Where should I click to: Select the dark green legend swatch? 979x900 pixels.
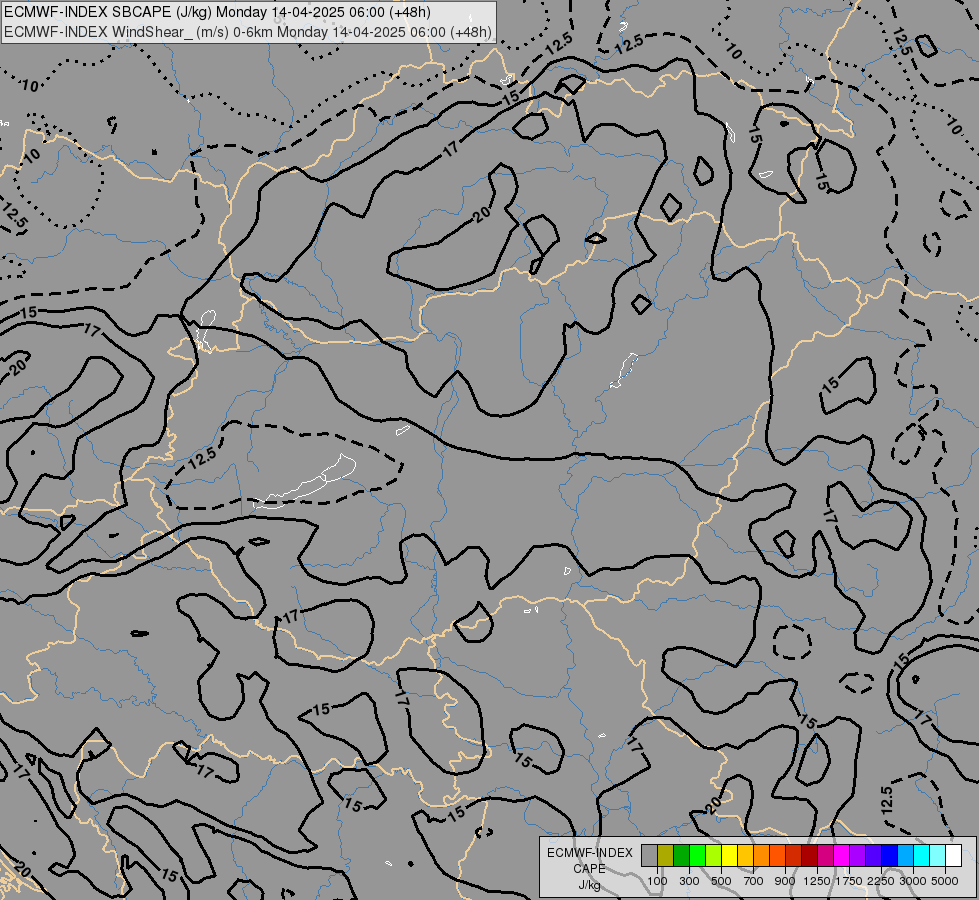point(681,855)
